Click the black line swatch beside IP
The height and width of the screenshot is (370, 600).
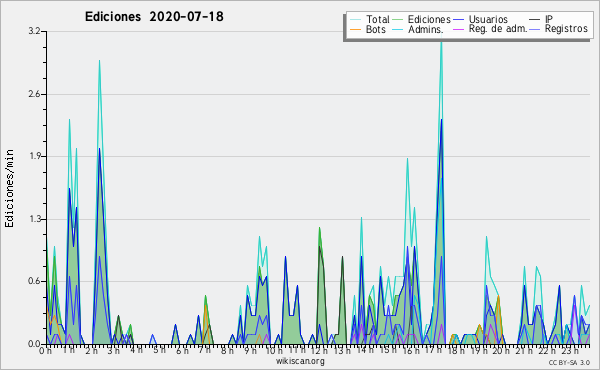[535, 20]
